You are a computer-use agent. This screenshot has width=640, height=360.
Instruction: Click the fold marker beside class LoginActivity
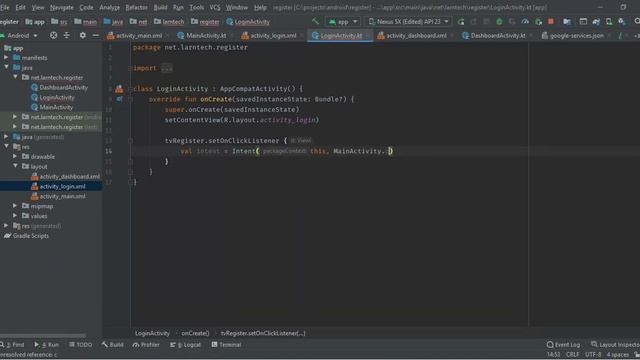click(130, 89)
